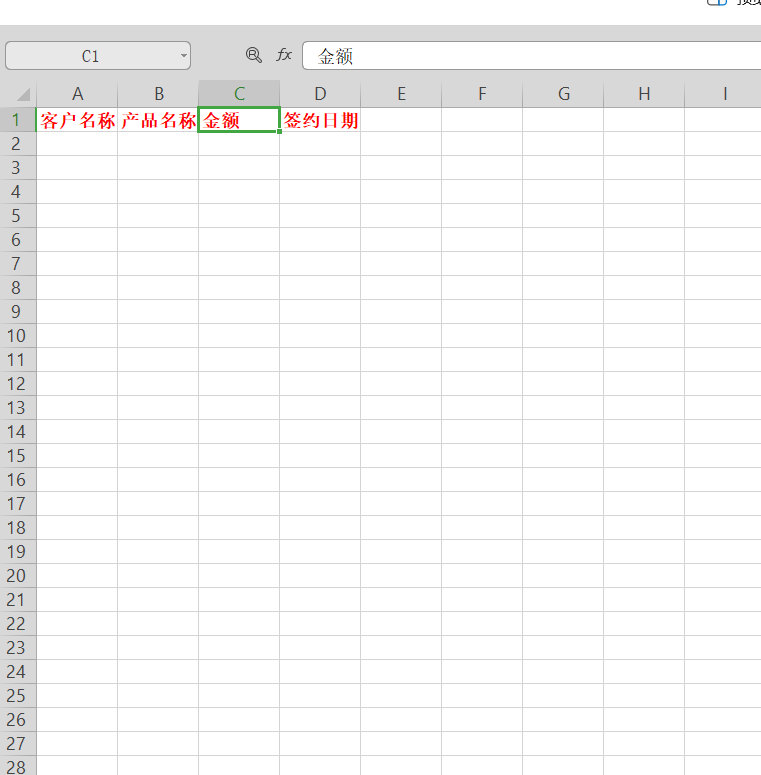Click cell C1 containing 金额
Viewport: 761px width, 775px height.
click(x=239, y=120)
